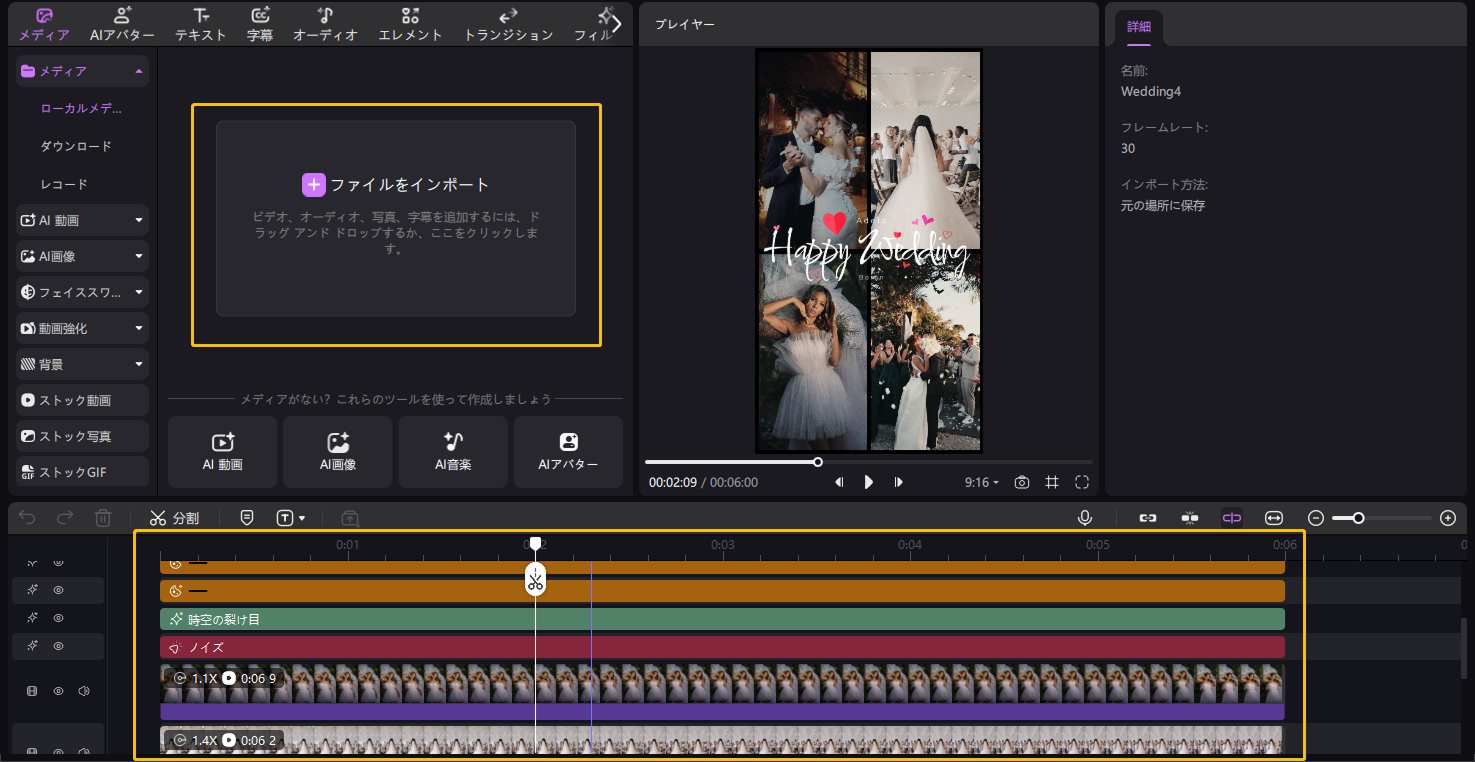Take a snapshot with the camera icon
Screen dimensions: 1475x762
[1021, 482]
